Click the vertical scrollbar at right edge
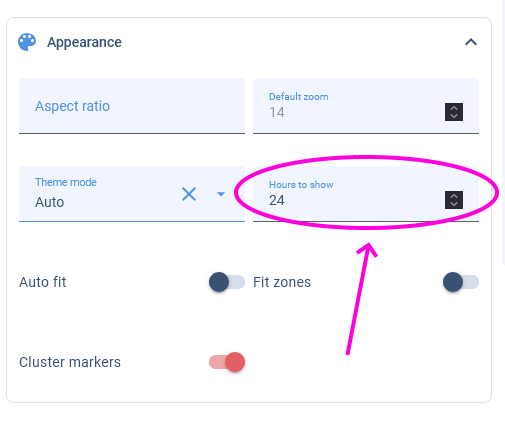 point(503,133)
